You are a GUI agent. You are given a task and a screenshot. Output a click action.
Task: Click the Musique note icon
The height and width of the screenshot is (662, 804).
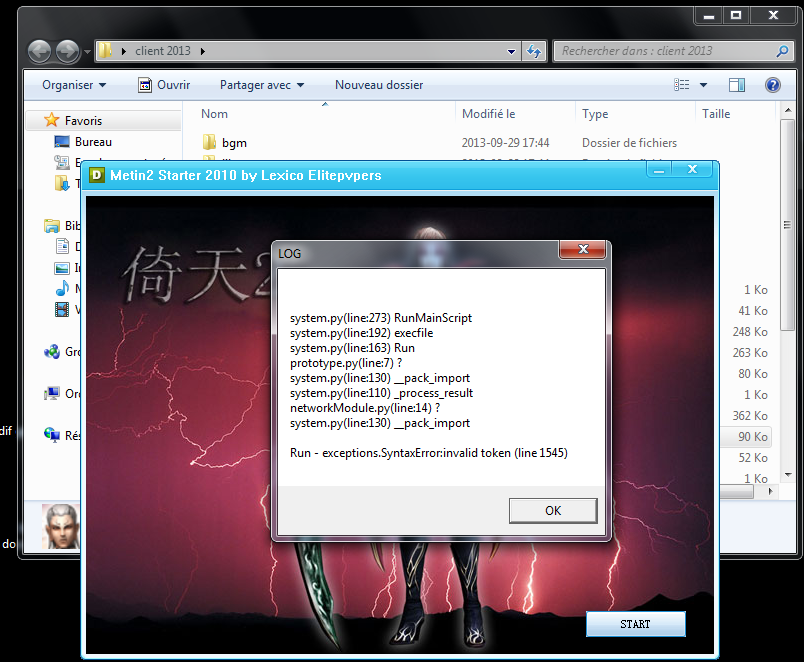click(x=62, y=288)
